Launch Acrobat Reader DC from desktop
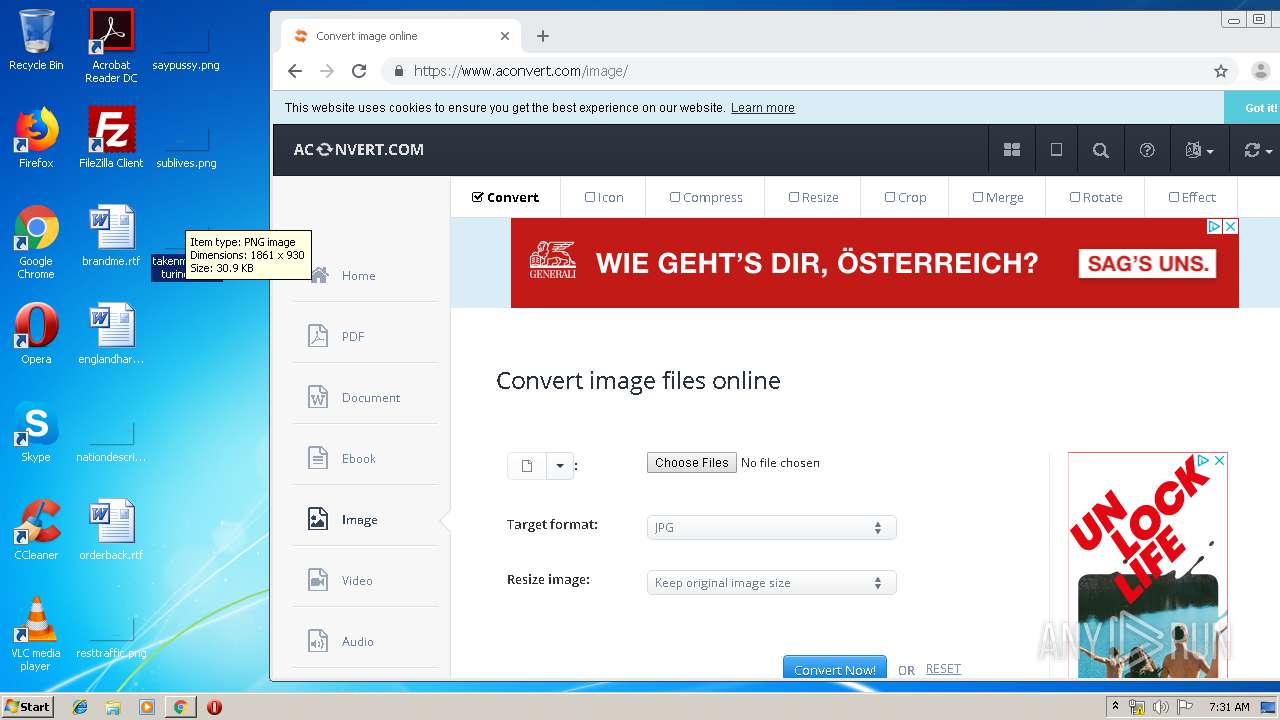 (111, 46)
